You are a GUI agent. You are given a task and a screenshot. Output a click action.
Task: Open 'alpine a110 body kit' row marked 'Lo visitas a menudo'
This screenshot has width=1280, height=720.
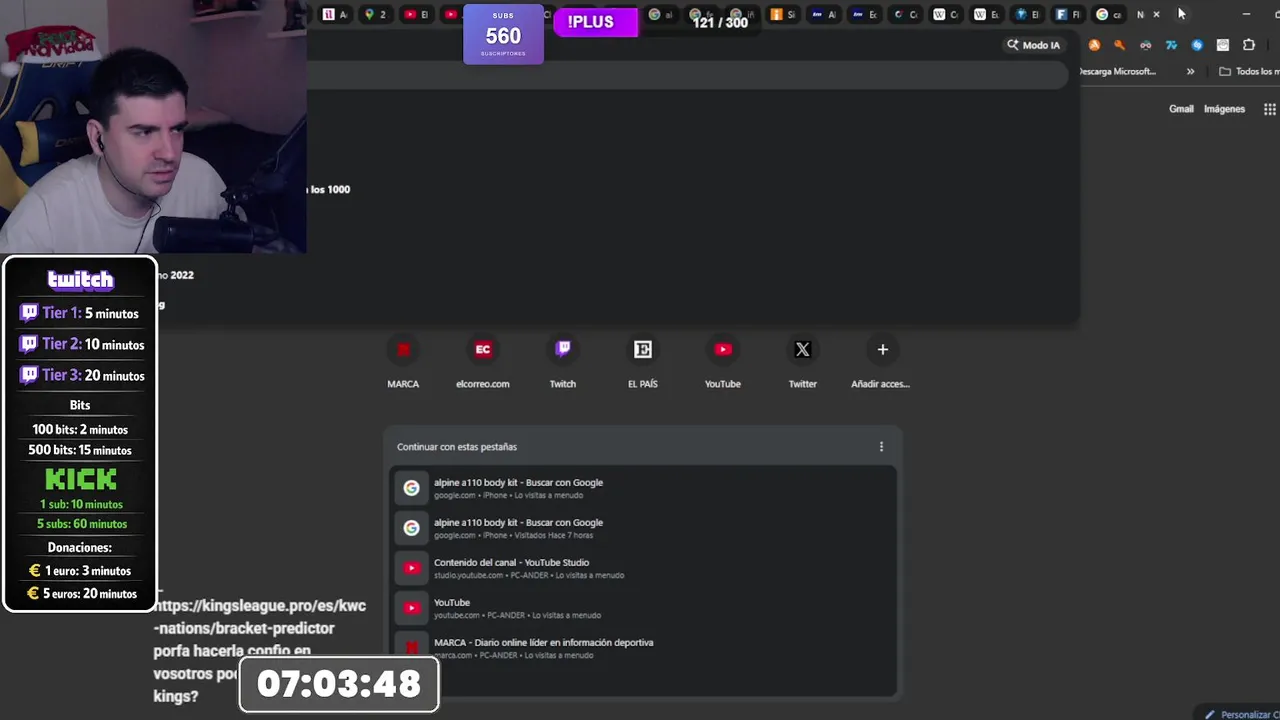tap(643, 488)
